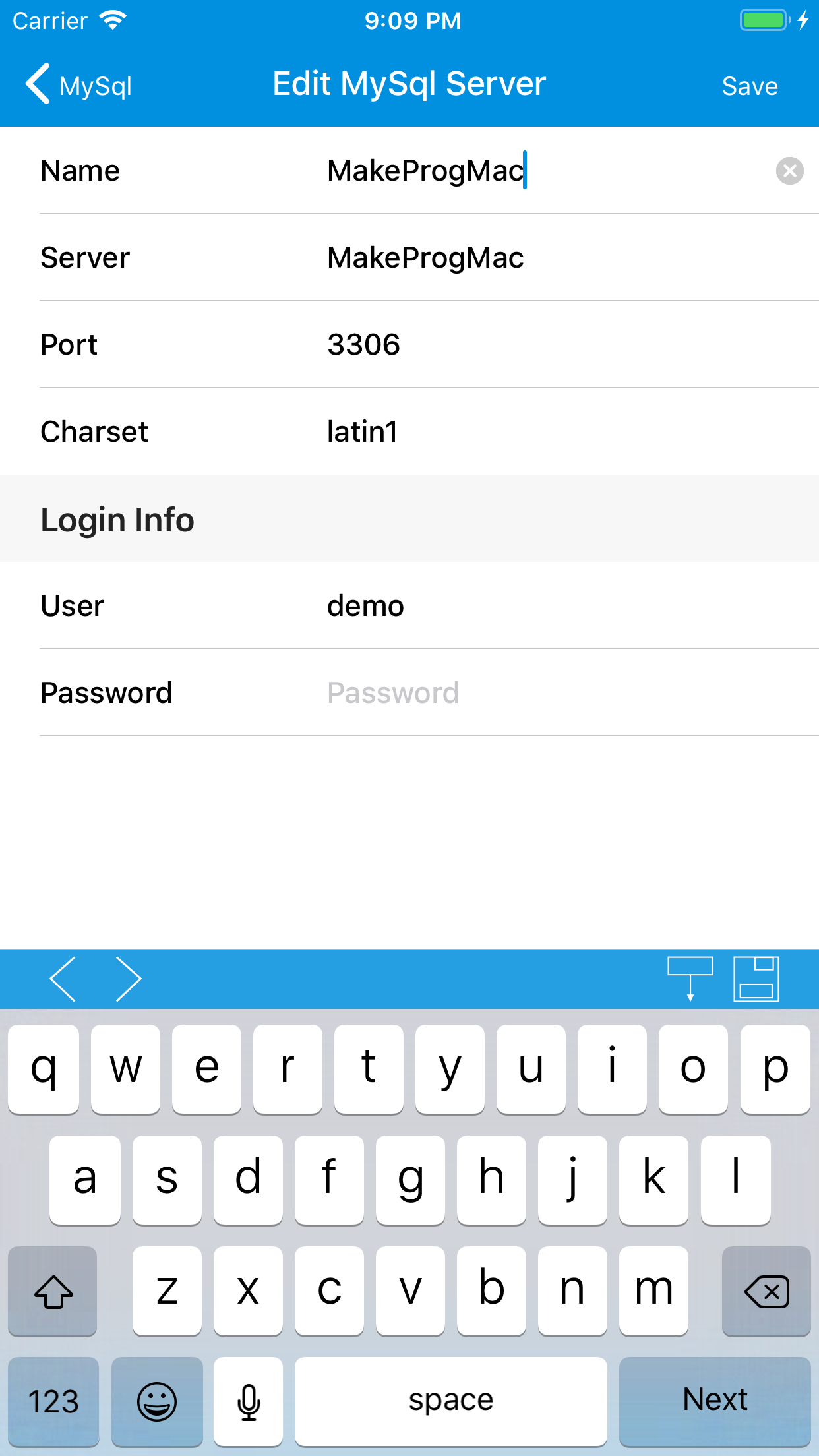Tap the t key
Image resolution: width=819 pixels, height=1456 pixels.
click(369, 1069)
